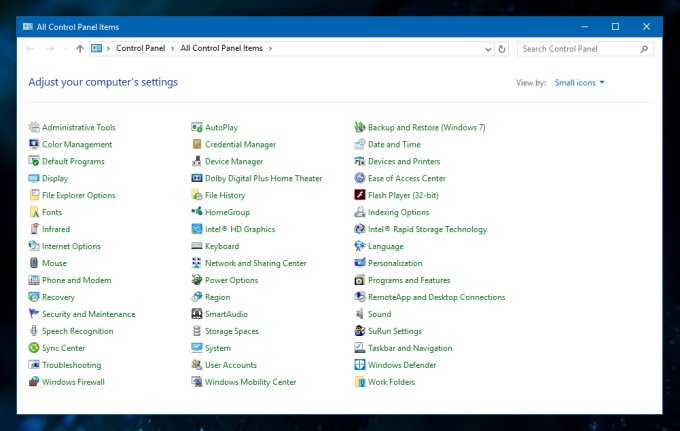Click the Display monitor icon
Viewport: 680px width, 431px height.
(x=34, y=178)
